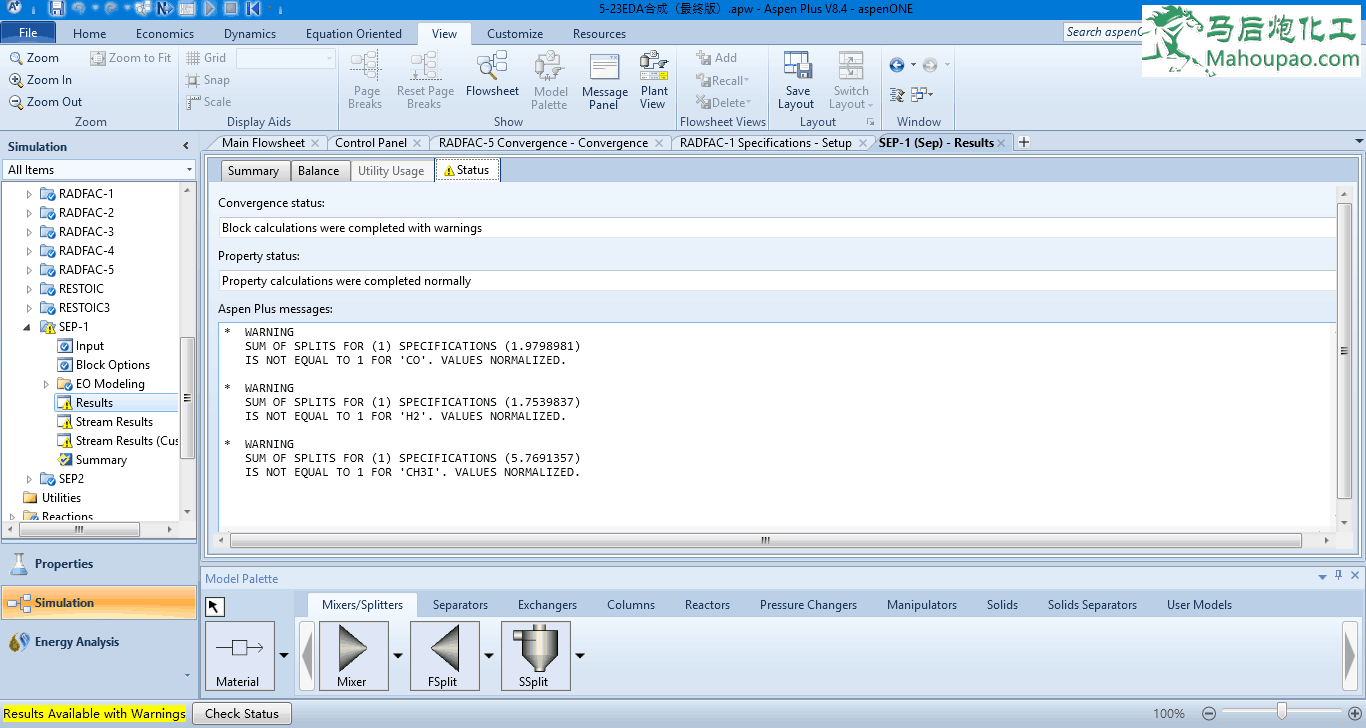Screen dimensions: 1366x728
Task: Select the FSplit block icon
Action: pos(445,655)
